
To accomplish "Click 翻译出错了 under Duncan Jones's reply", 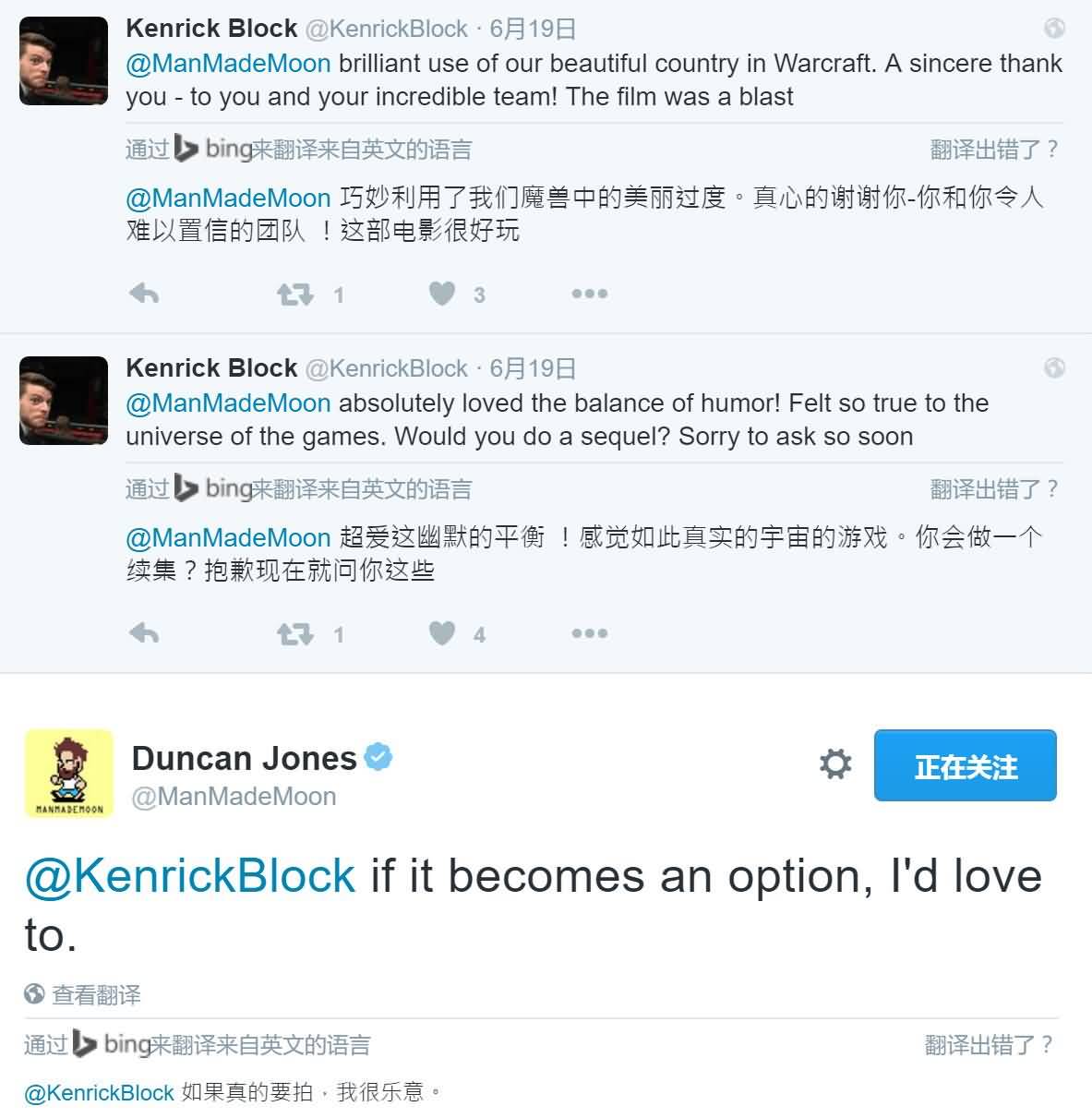I will pos(989,1044).
